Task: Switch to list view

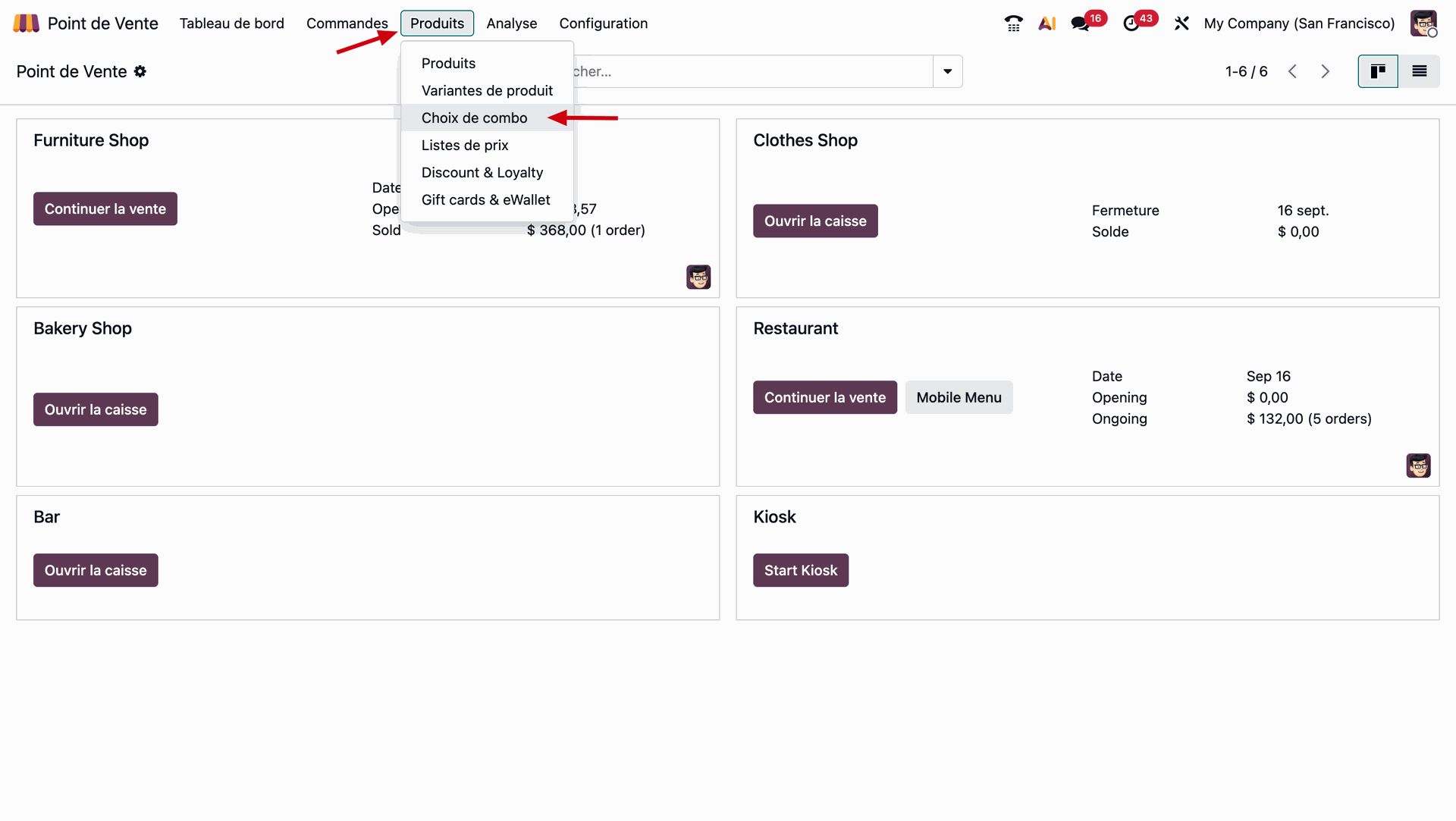Action: 1420,71
